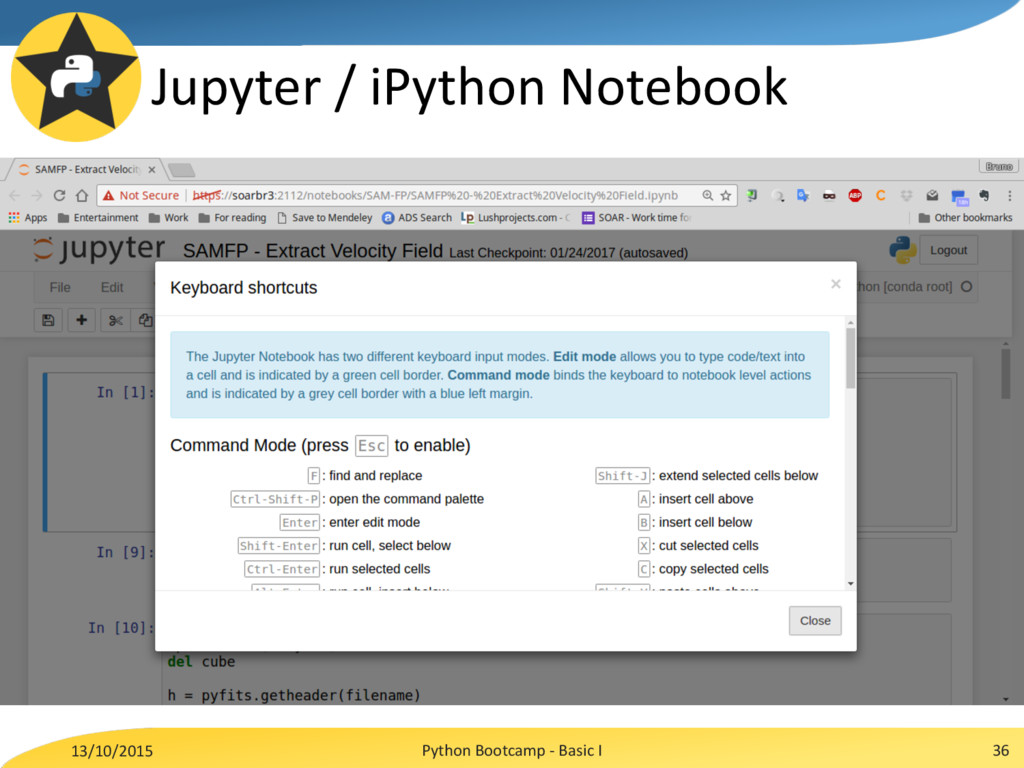Insert a cell with the plus icon
The height and width of the screenshot is (768, 1024).
click(x=82, y=320)
